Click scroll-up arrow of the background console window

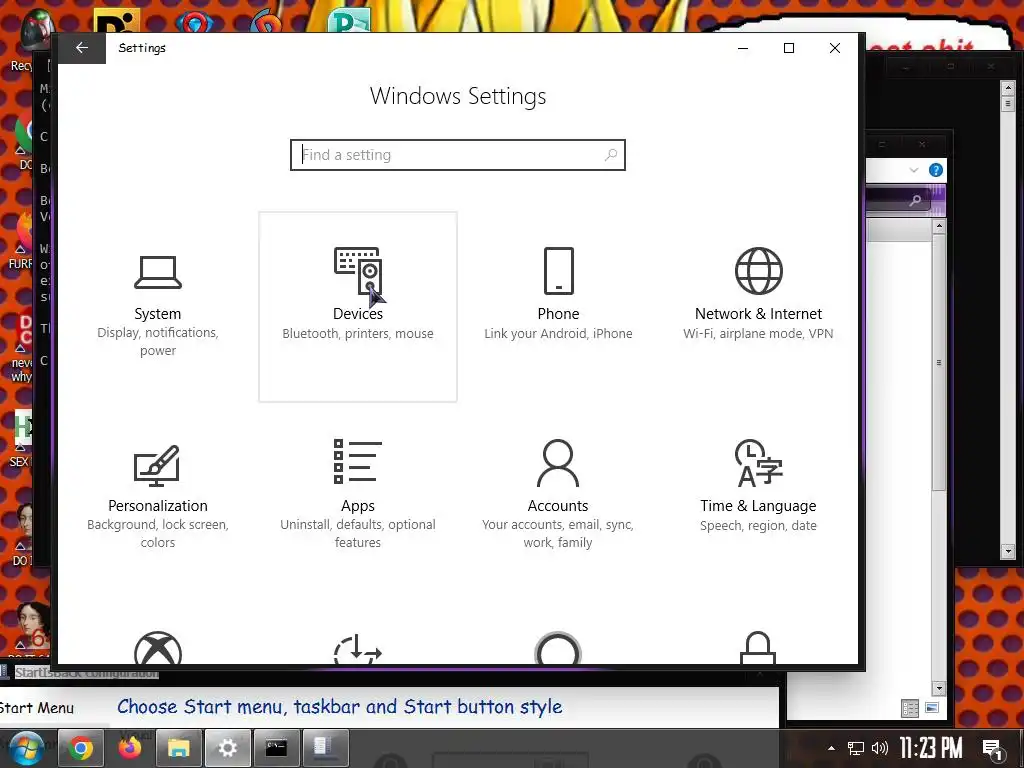[x=1008, y=88]
